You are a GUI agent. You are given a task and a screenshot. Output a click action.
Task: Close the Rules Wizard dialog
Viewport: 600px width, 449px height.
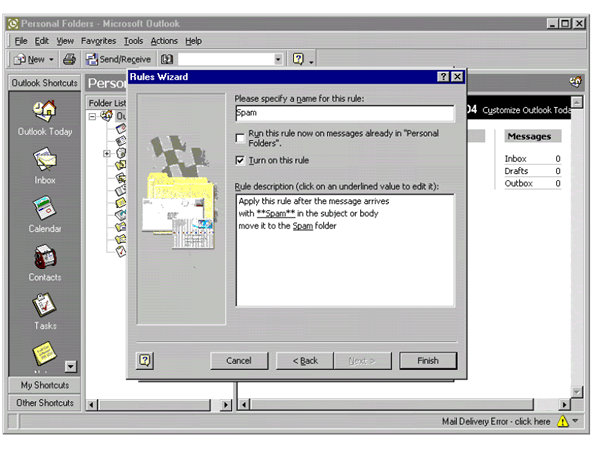457,77
